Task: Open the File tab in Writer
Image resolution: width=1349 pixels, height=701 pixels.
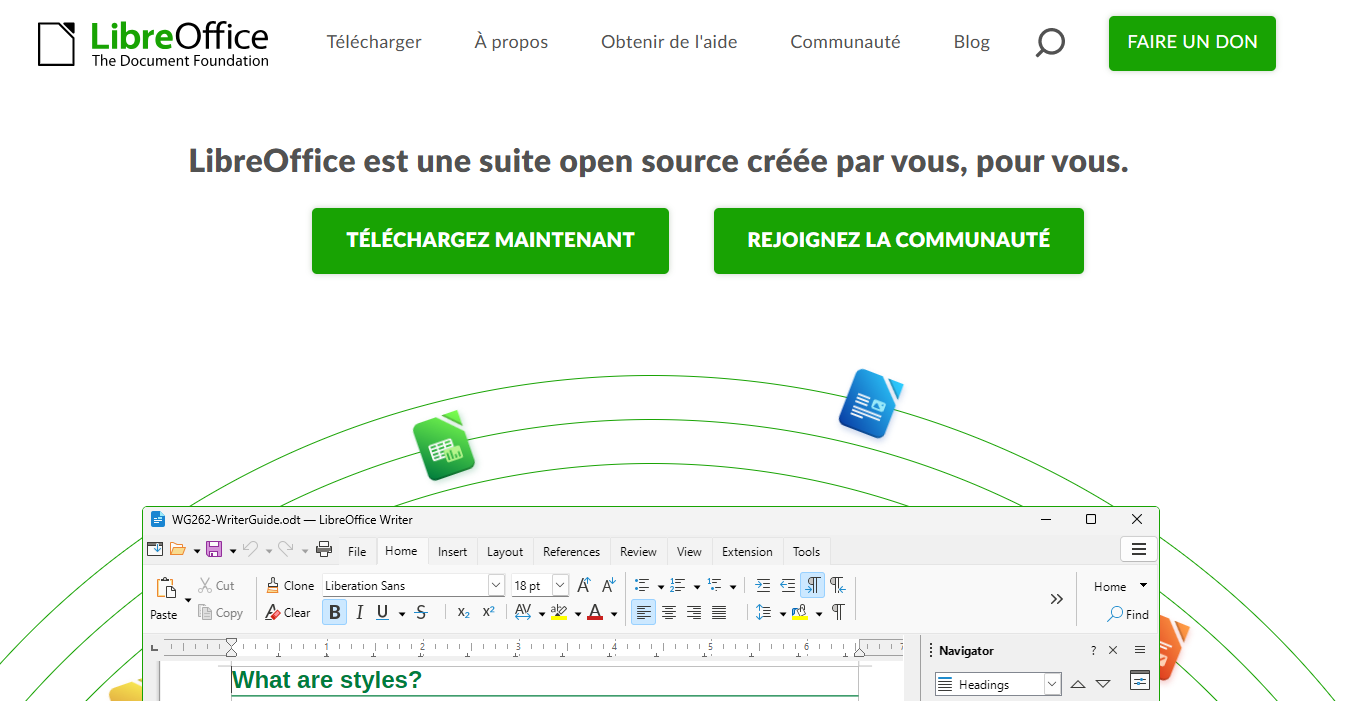Action: (357, 551)
